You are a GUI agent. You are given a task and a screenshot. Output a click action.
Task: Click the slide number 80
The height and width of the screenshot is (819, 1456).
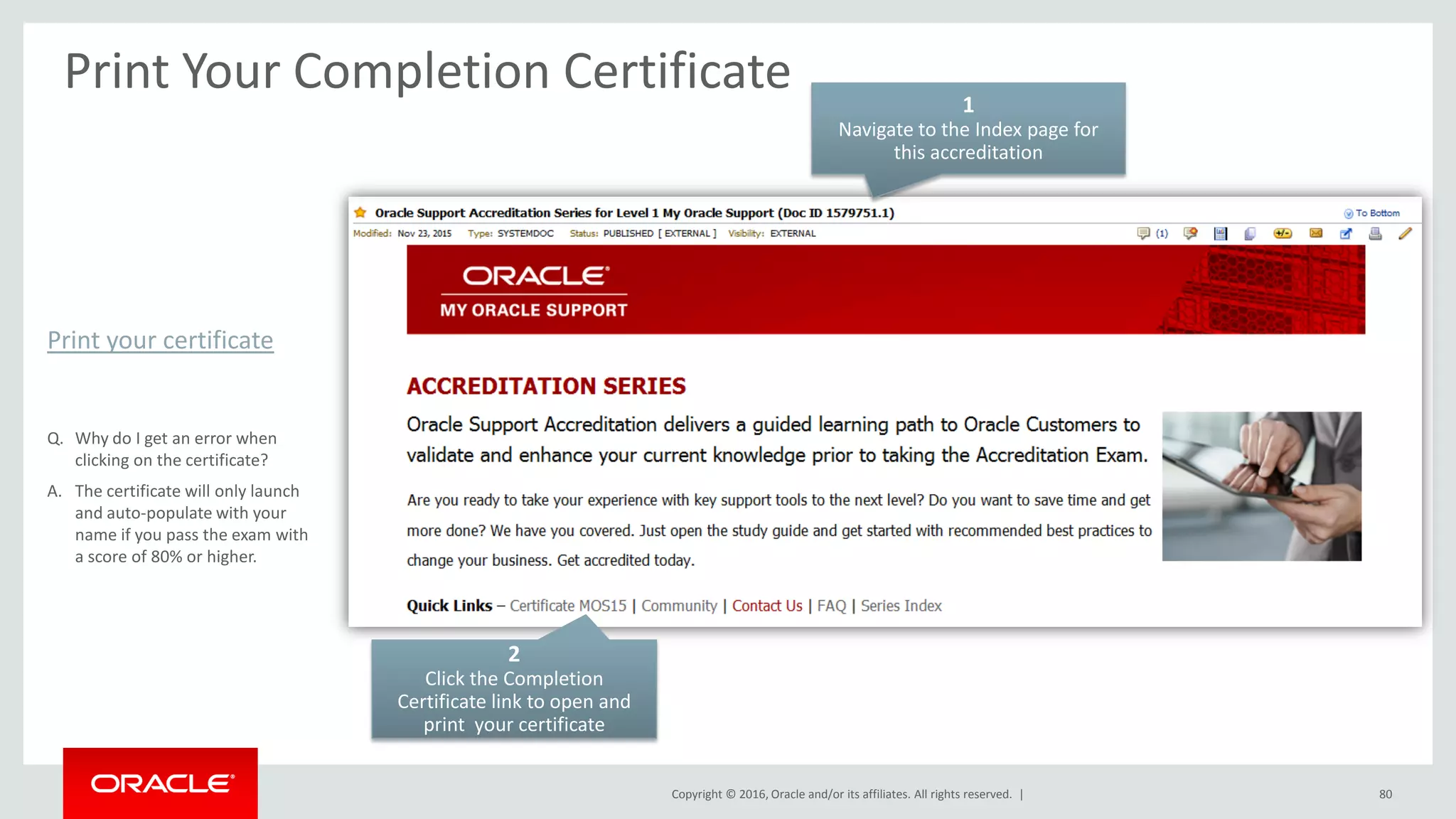pos(1386,794)
